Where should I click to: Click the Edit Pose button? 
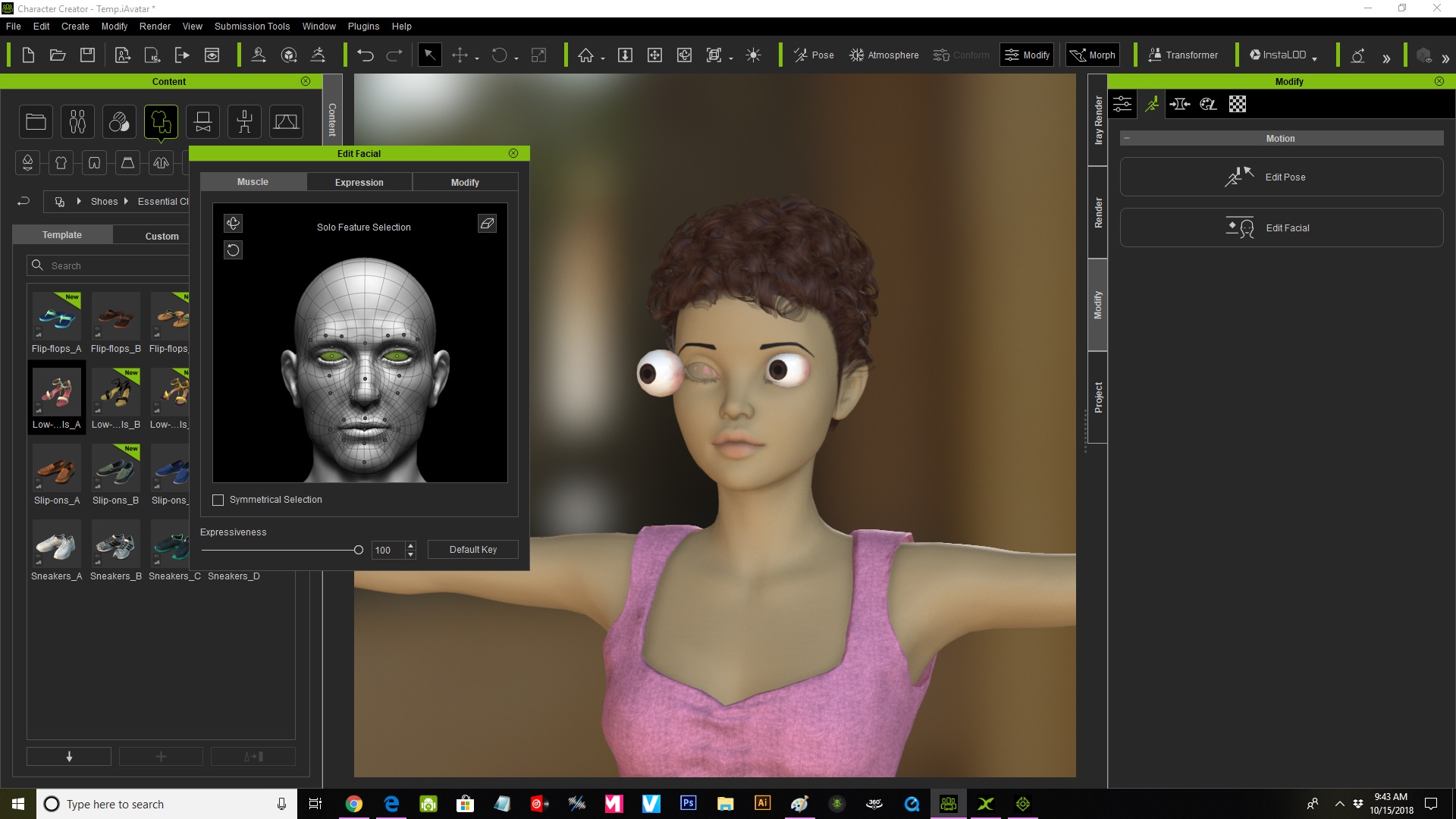[x=1281, y=177]
